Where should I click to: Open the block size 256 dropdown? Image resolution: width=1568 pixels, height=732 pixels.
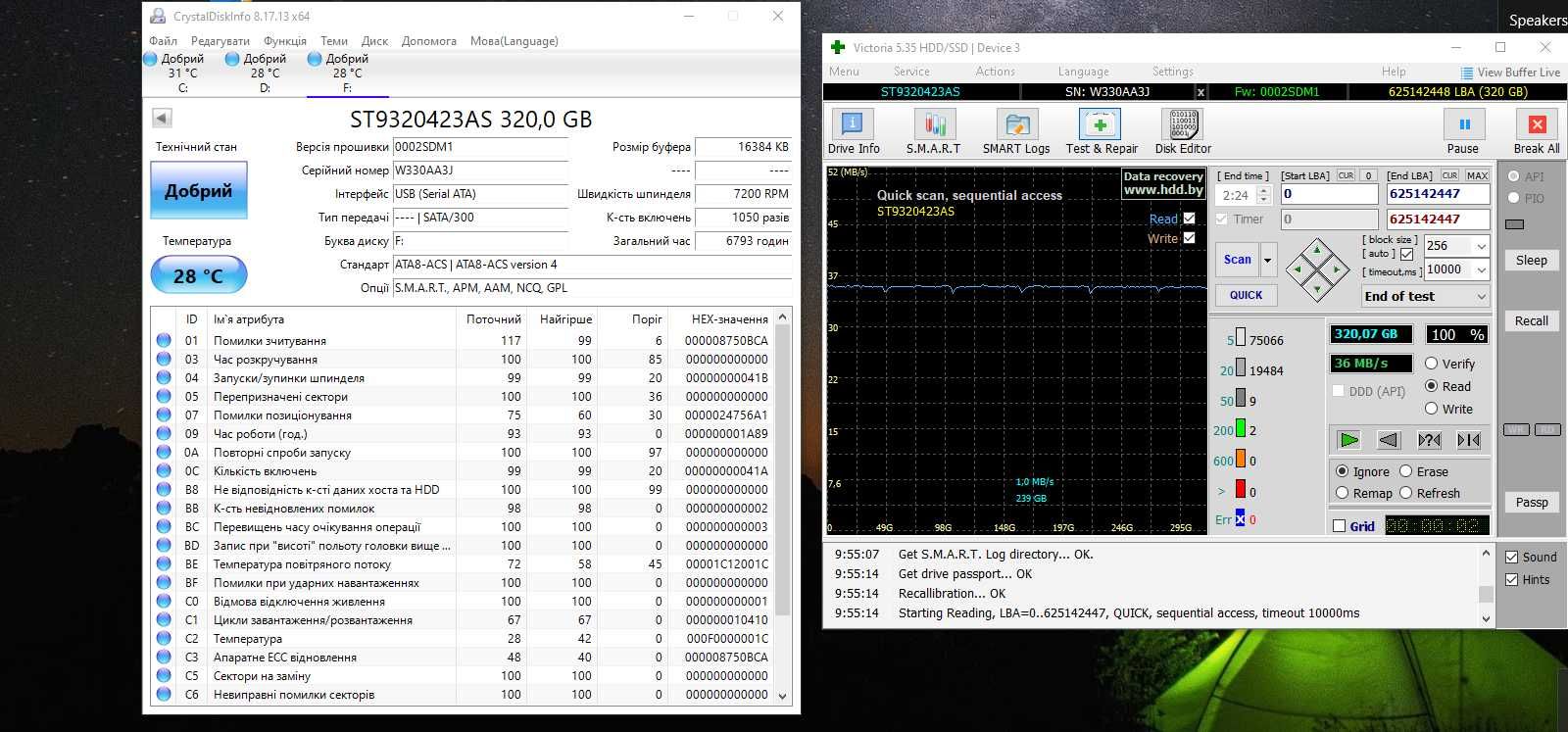coord(1482,246)
